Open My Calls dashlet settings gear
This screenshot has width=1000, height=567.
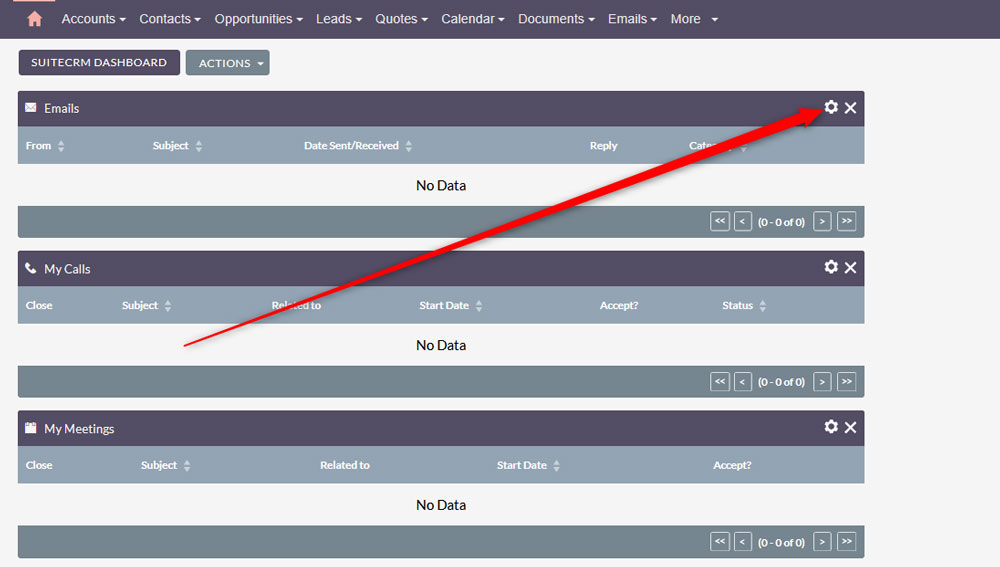pos(830,267)
